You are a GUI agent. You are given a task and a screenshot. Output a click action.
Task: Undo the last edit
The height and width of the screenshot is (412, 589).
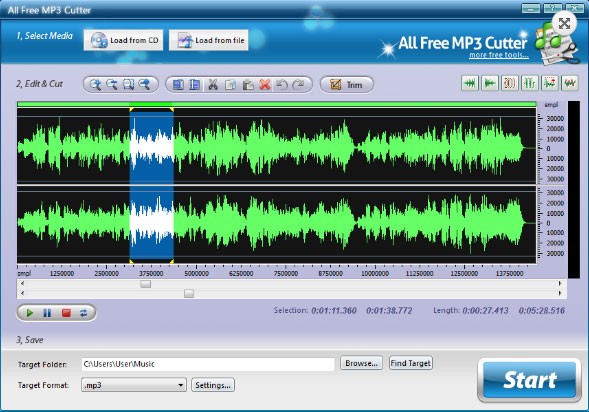point(282,85)
